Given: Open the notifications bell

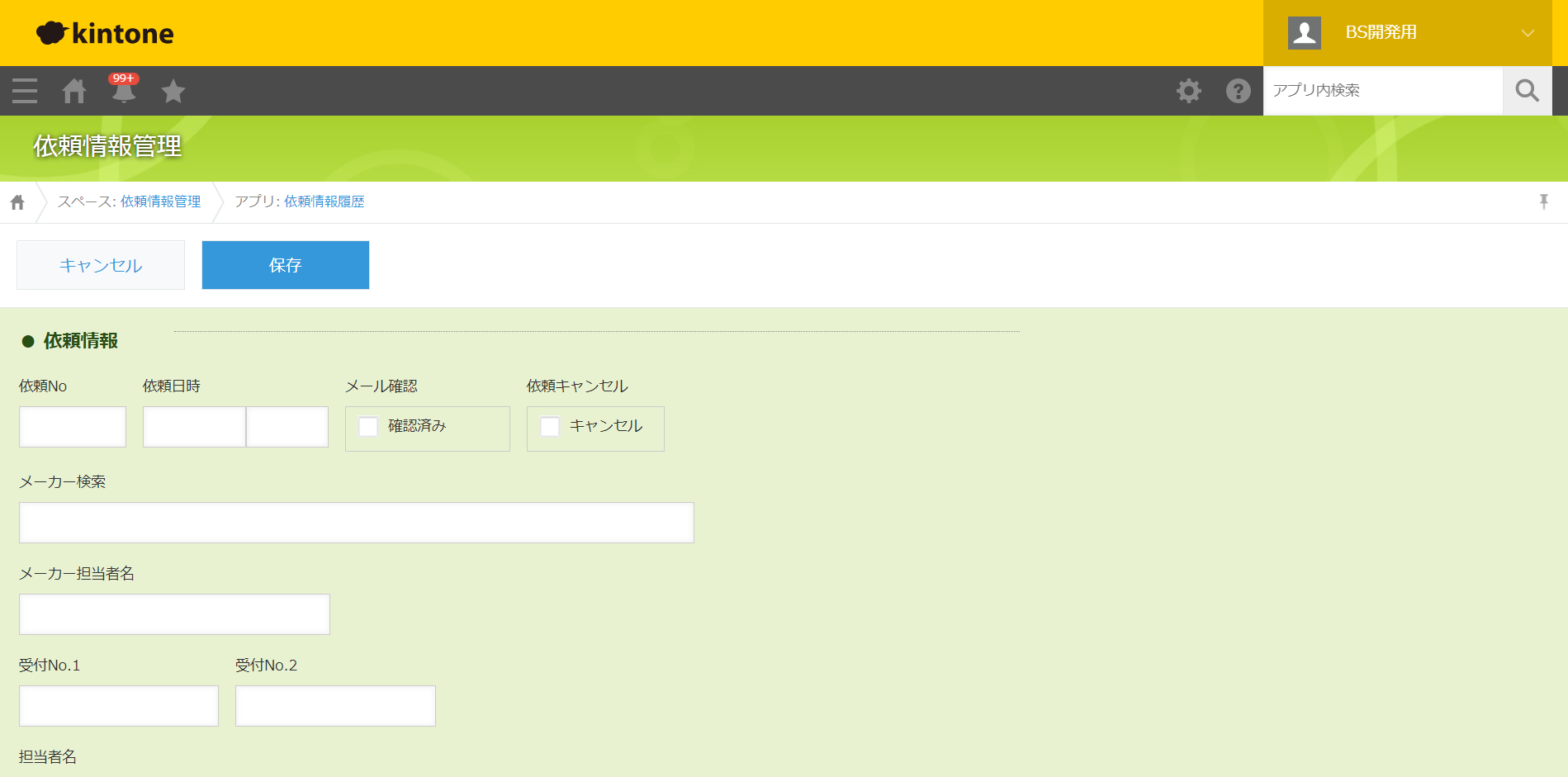Looking at the screenshot, I should click(124, 91).
